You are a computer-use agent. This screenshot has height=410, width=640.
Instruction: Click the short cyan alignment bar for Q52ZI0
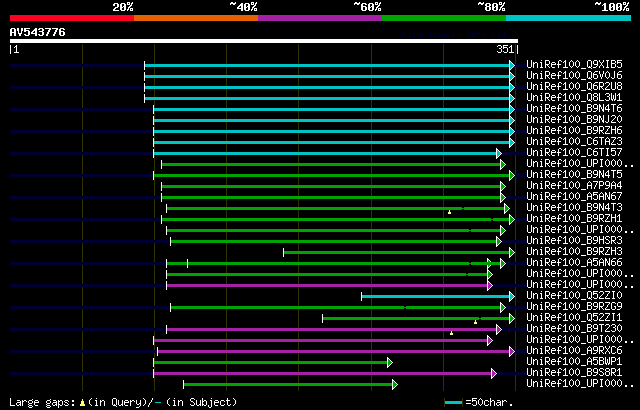[x=436, y=297]
